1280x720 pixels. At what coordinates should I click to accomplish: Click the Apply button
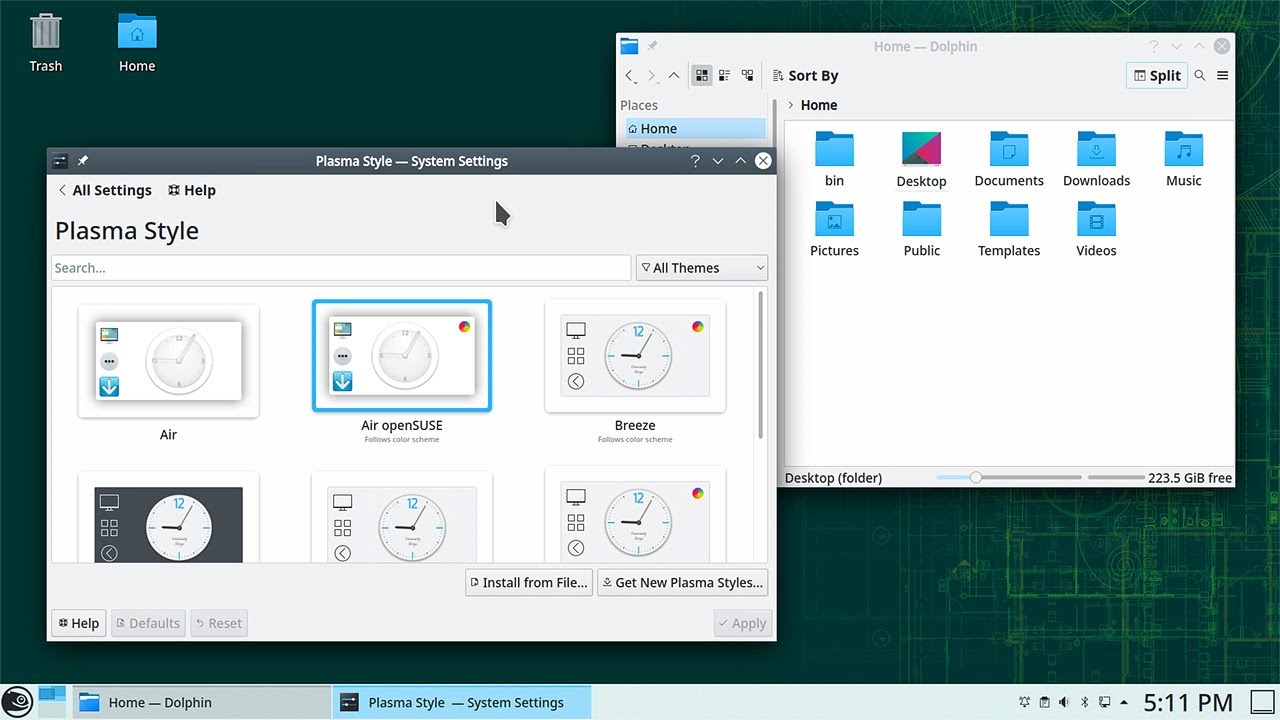click(x=742, y=623)
